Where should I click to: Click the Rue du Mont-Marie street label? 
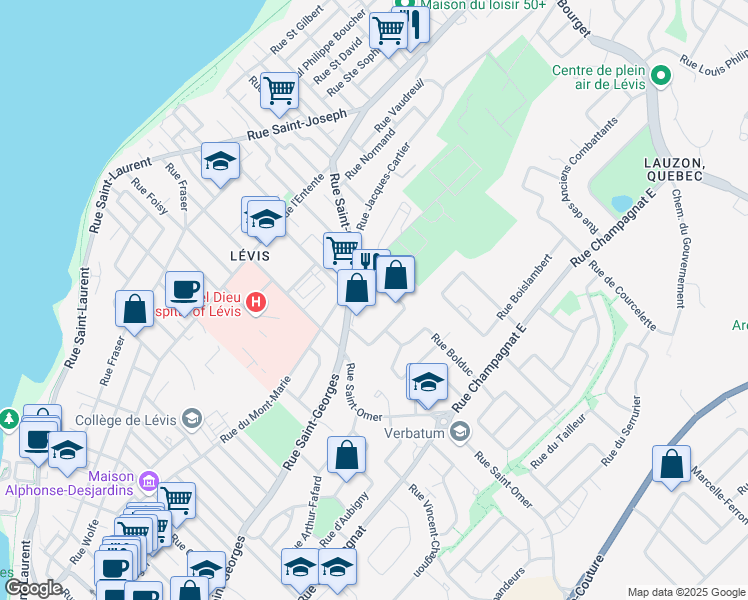point(255,410)
